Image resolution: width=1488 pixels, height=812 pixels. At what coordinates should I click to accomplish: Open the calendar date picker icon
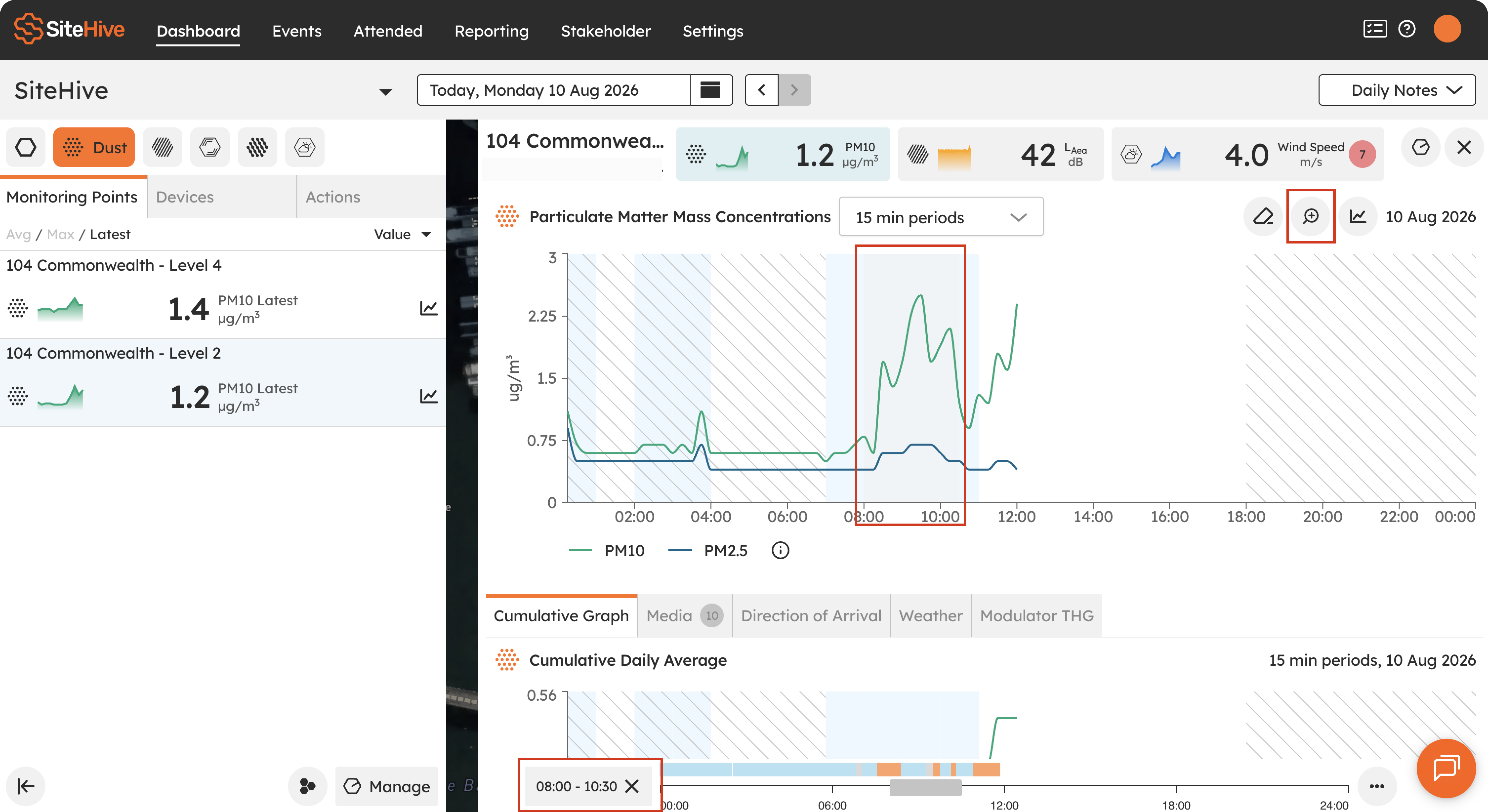pos(710,90)
